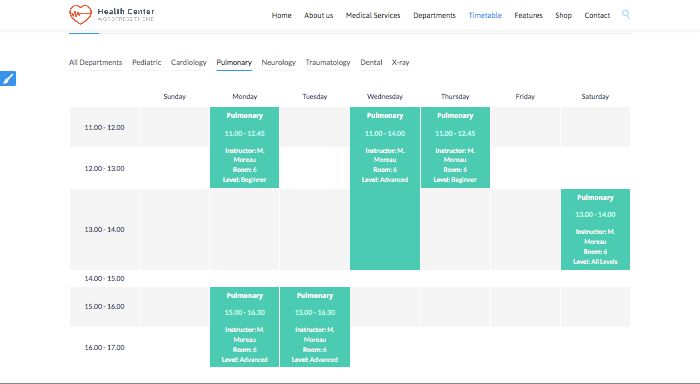The image size is (700, 384).
Task: Click the 12.00 - 13.00 time row label
Action: click(x=104, y=168)
